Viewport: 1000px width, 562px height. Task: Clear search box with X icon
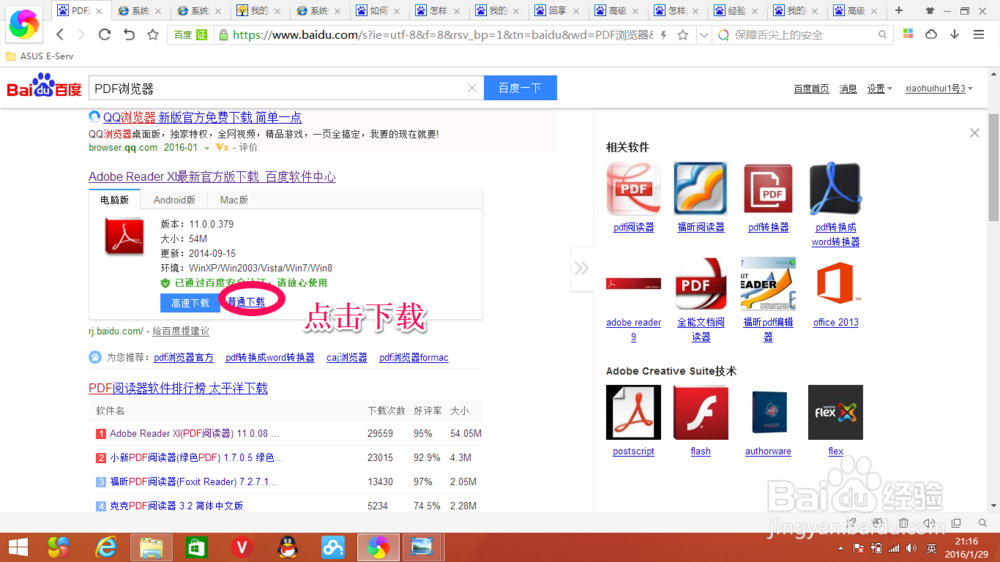(x=472, y=88)
